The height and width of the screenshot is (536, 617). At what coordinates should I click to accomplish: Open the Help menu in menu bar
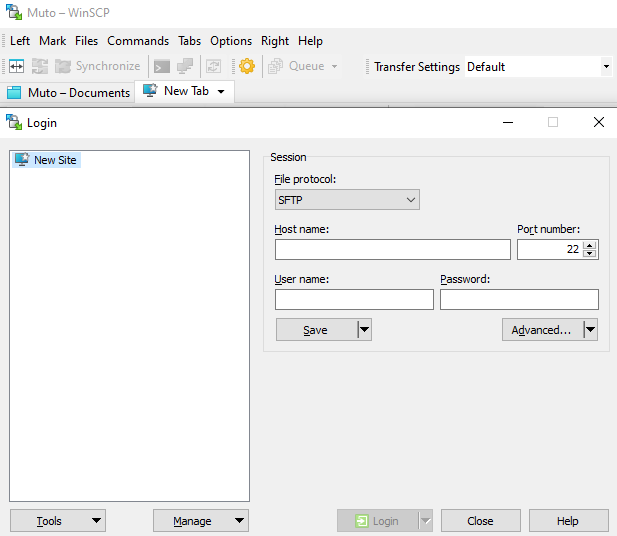310,41
